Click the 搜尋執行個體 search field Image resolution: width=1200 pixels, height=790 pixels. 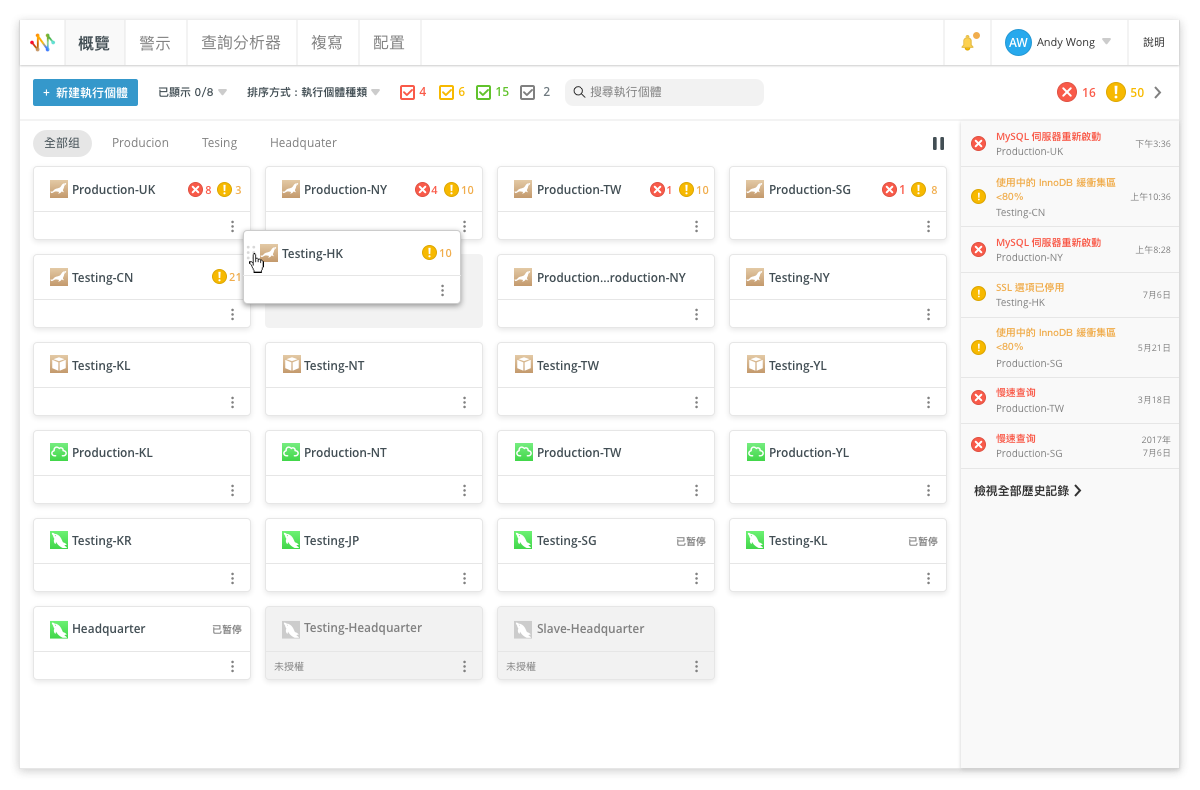pyautogui.click(x=670, y=92)
